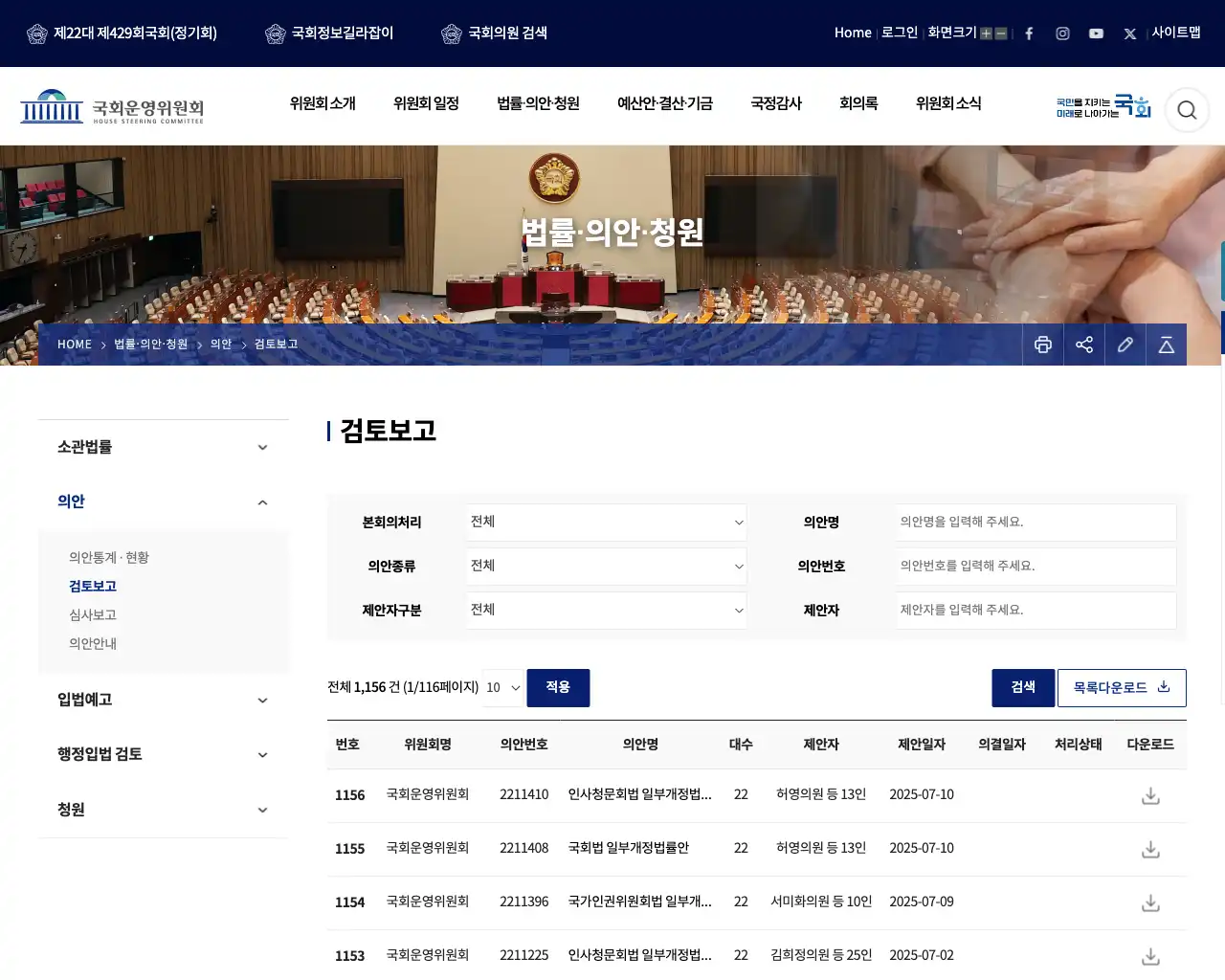The image size is (1225, 980).
Task: Open the 회의록 menu
Action: (858, 103)
